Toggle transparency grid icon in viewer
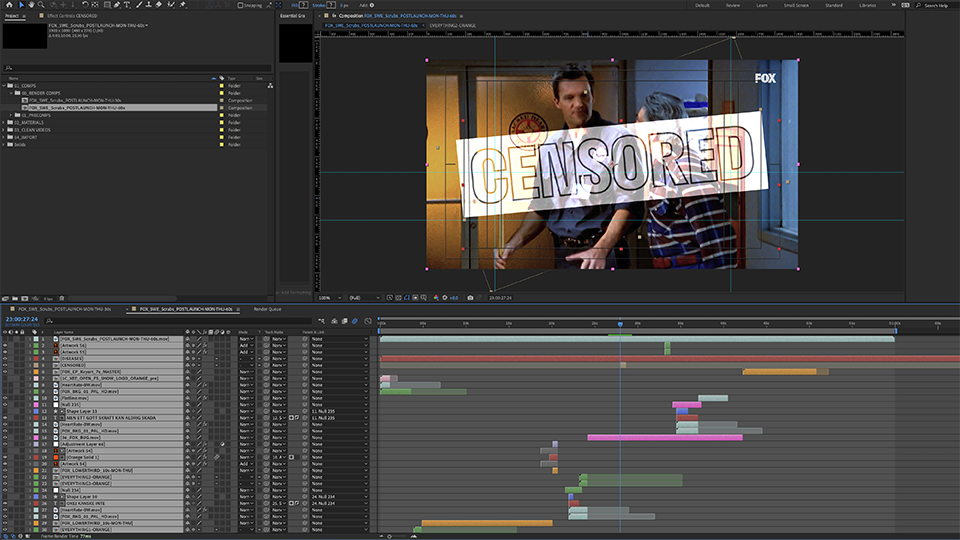Image resolution: width=960 pixels, height=540 pixels. click(399, 298)
